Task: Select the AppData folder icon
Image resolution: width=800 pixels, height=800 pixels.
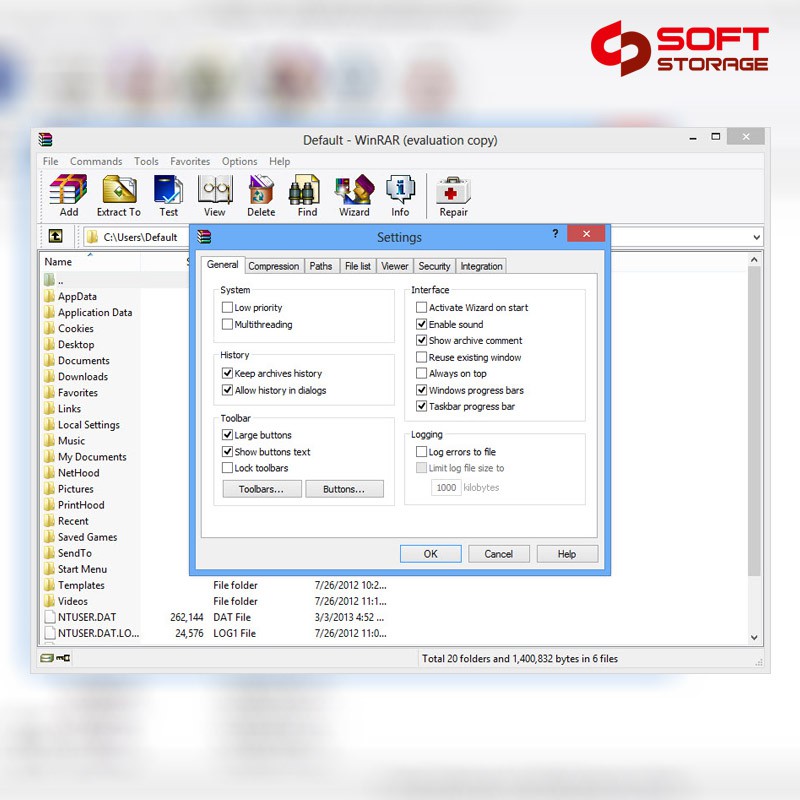Action: [49, 296]
